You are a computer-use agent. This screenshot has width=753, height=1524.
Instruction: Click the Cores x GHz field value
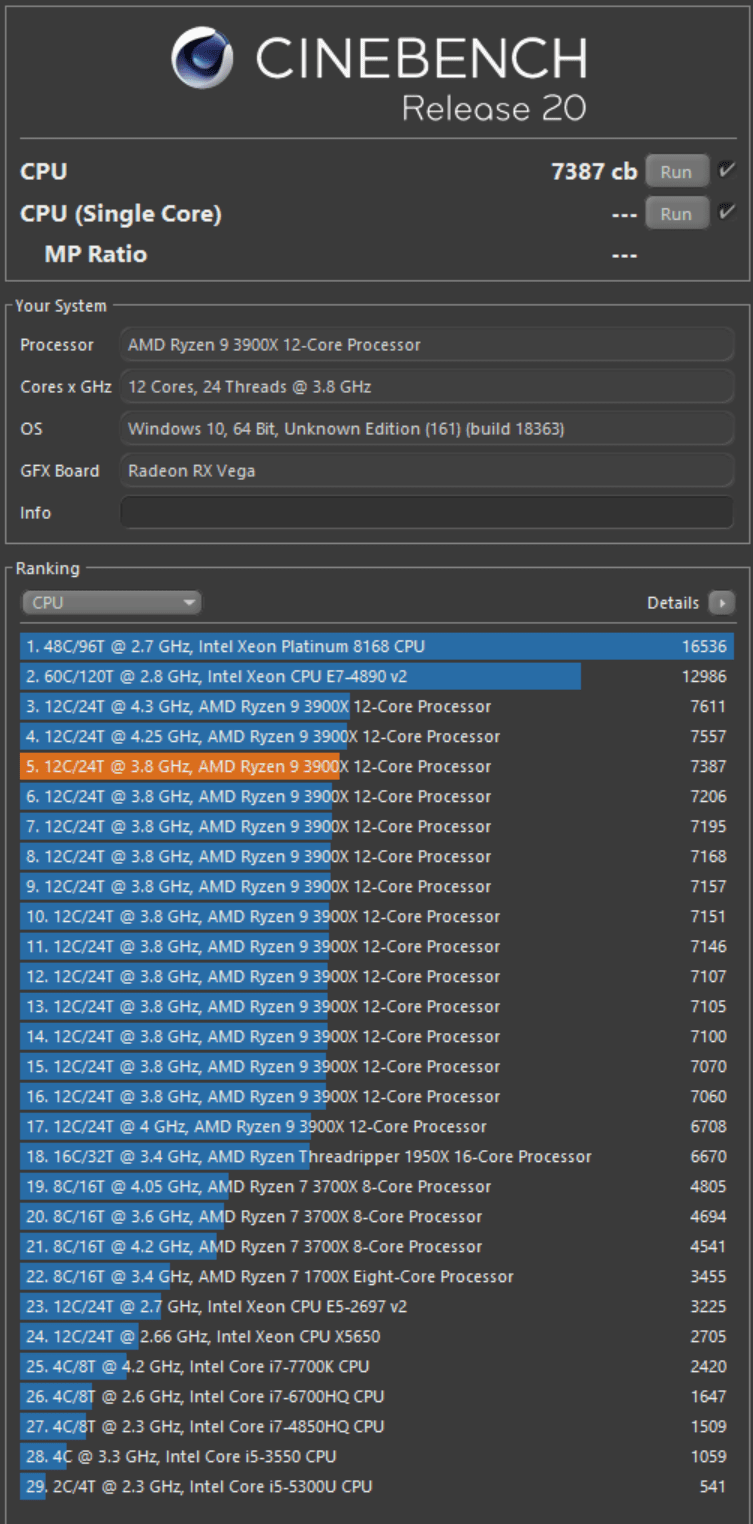click(x=427, y=386)
